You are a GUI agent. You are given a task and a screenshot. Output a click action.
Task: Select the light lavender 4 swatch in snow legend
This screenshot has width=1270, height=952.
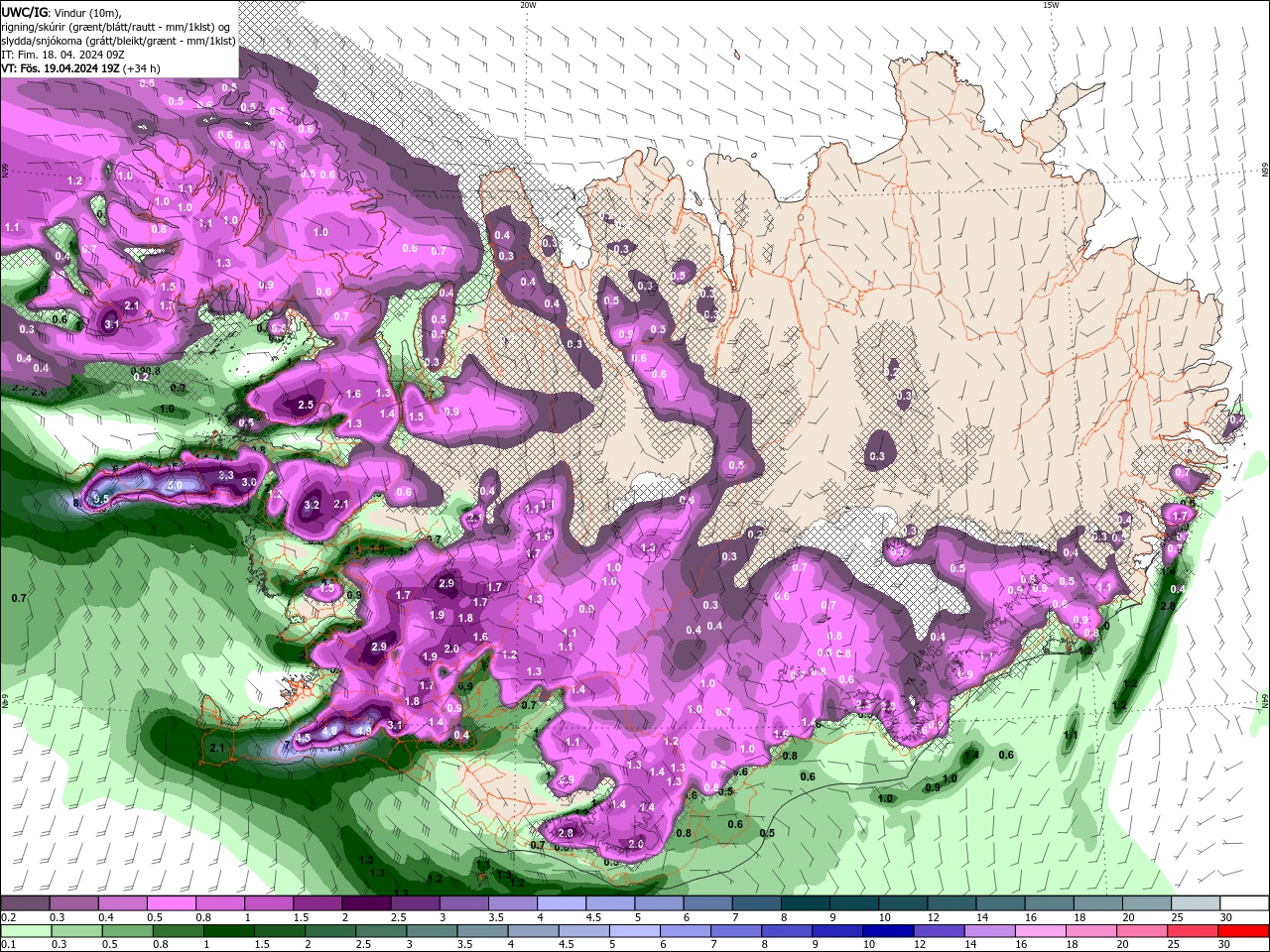pyautogui.click(x=562, y=903)
